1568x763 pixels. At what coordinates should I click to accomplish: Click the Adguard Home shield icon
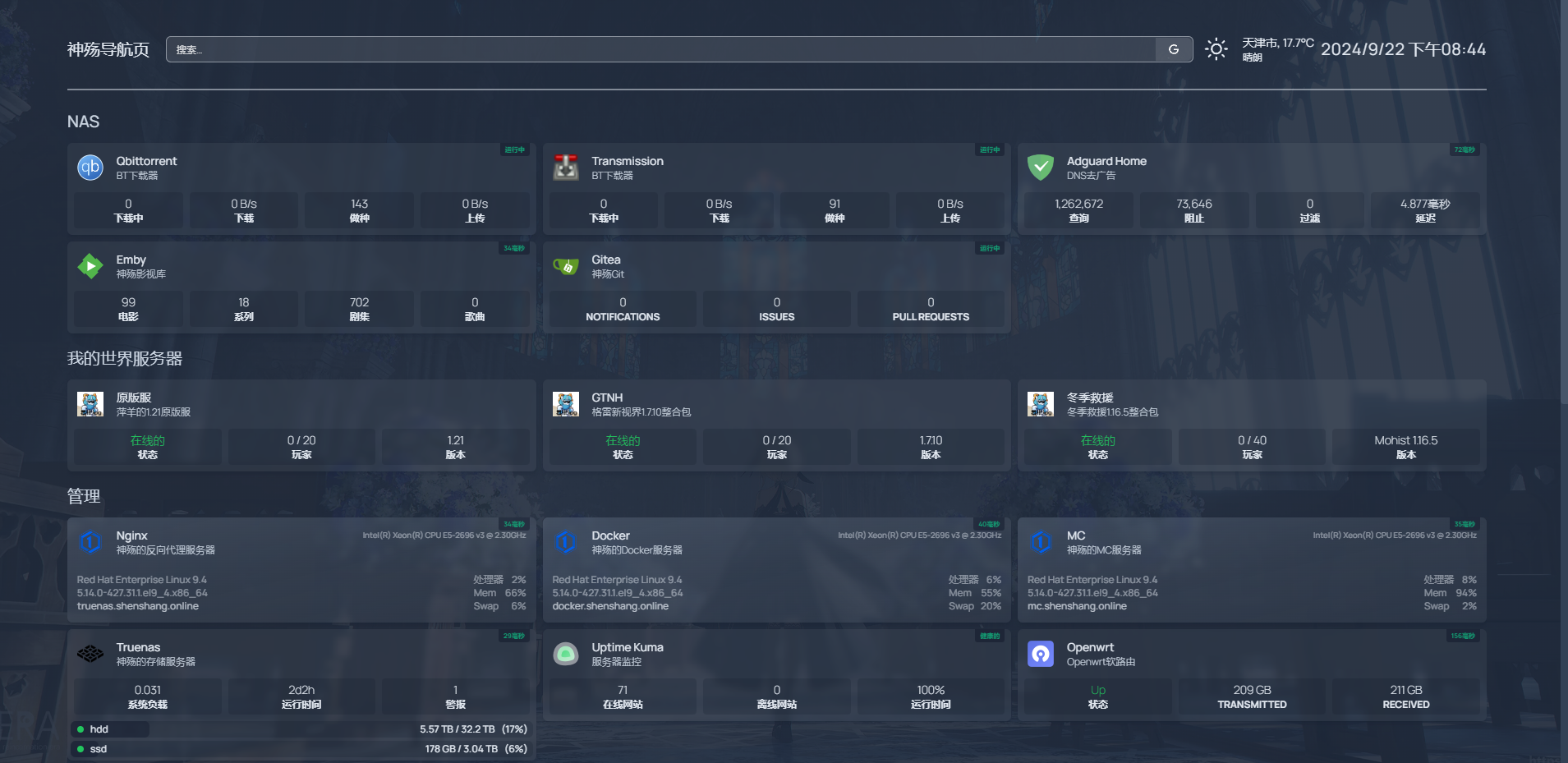click(1041, 168)
